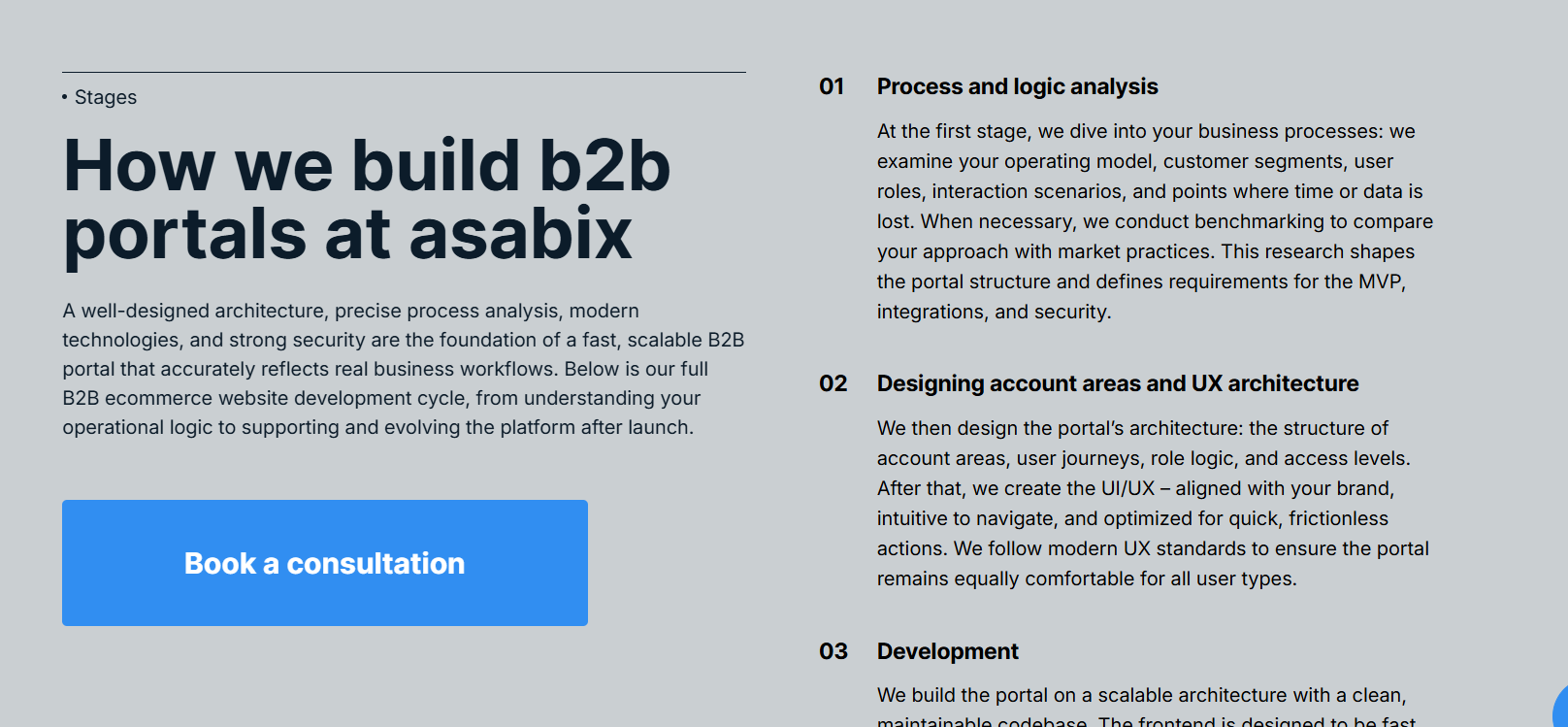The image size is (1568, 727).
Task: Click the step number 02
Action: 833,383
